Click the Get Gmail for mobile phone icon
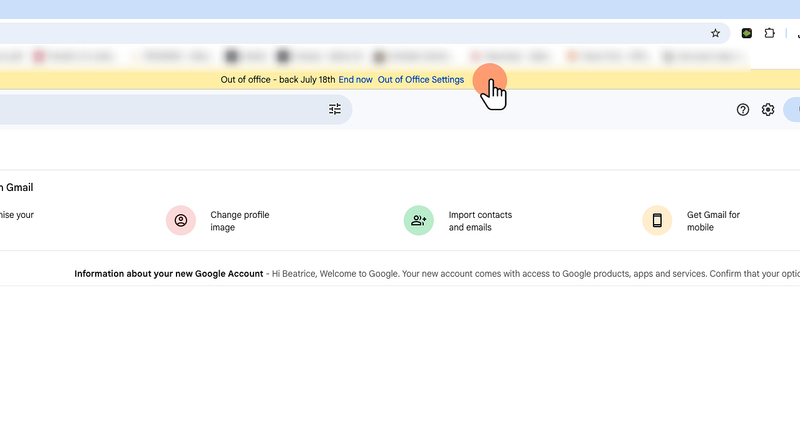Image resolution: width=800 pixels, height=437 pixels. pos(657,220)
